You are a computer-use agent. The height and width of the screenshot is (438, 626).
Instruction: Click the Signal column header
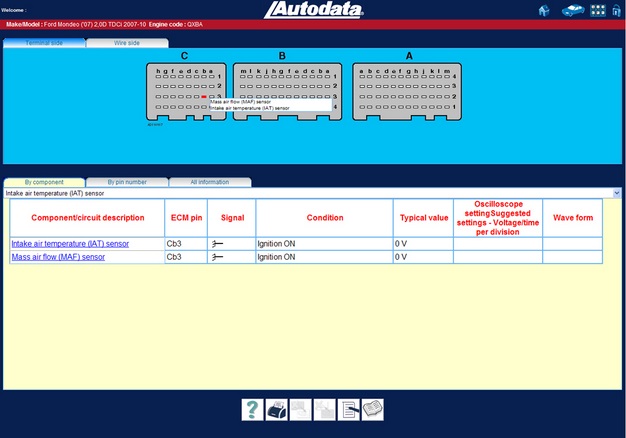(232, 218)
